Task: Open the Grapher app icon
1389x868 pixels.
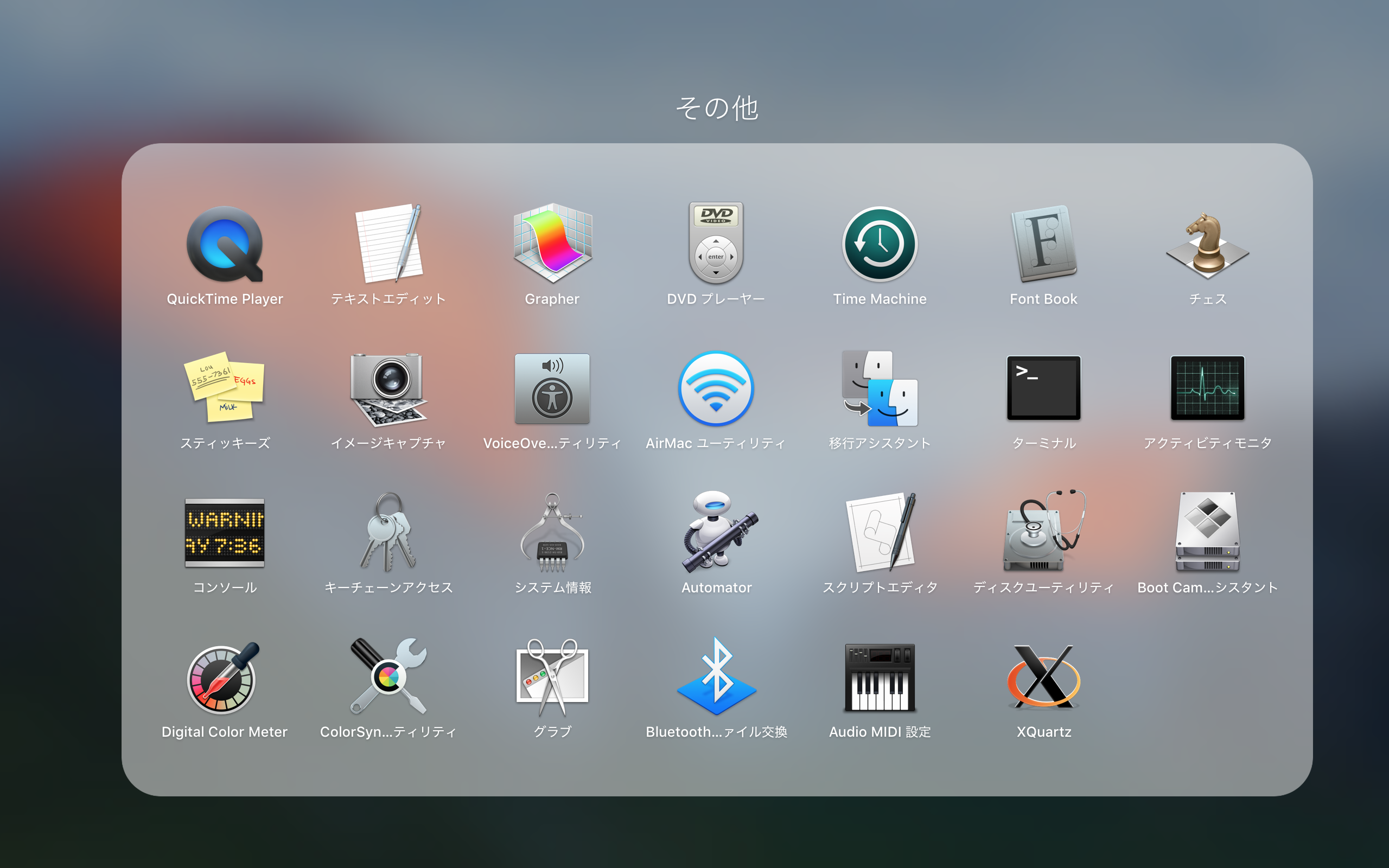Action: 553,244
